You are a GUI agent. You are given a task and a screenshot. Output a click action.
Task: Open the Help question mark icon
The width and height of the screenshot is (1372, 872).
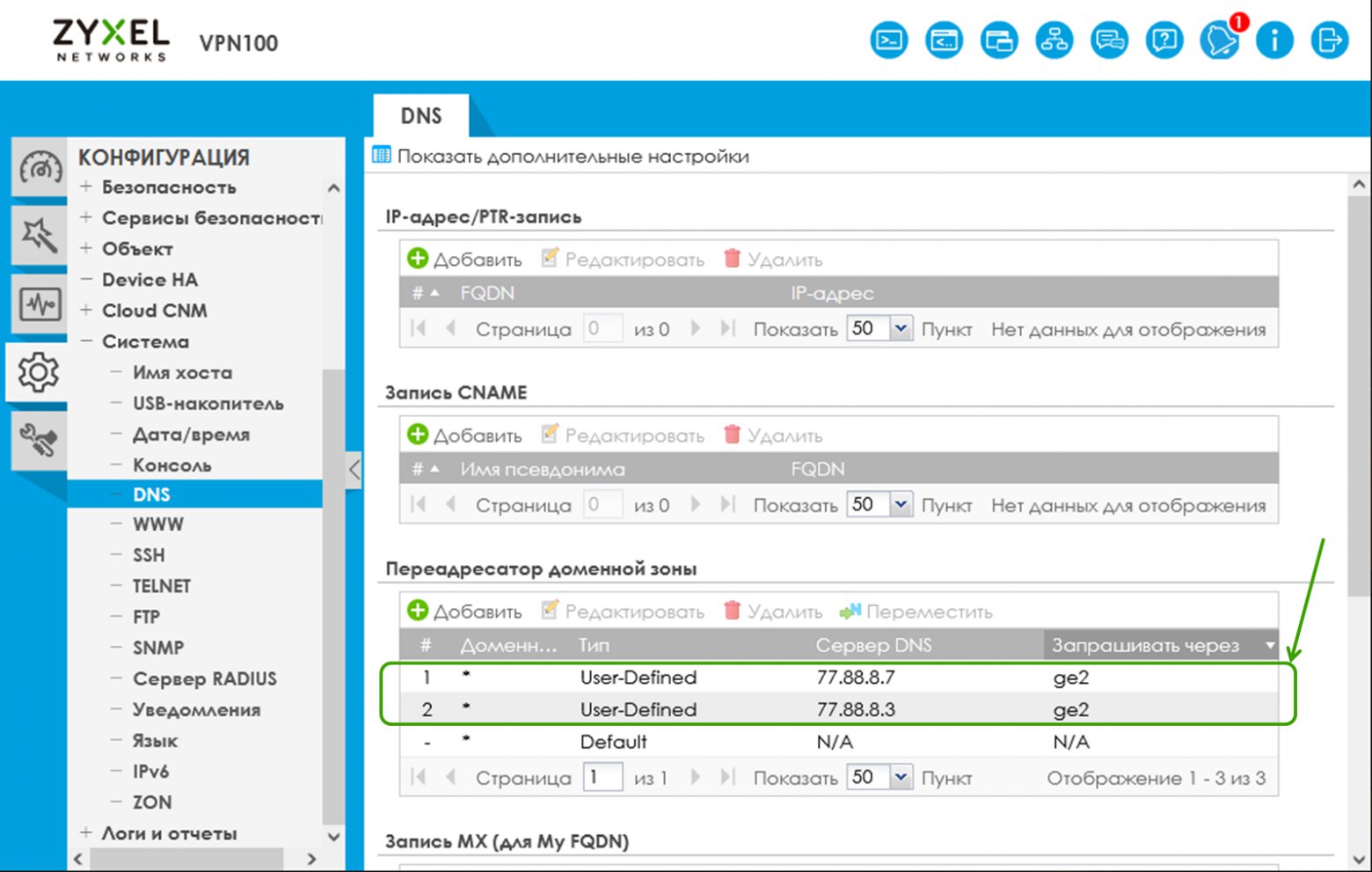click(x=1164, y=40)
